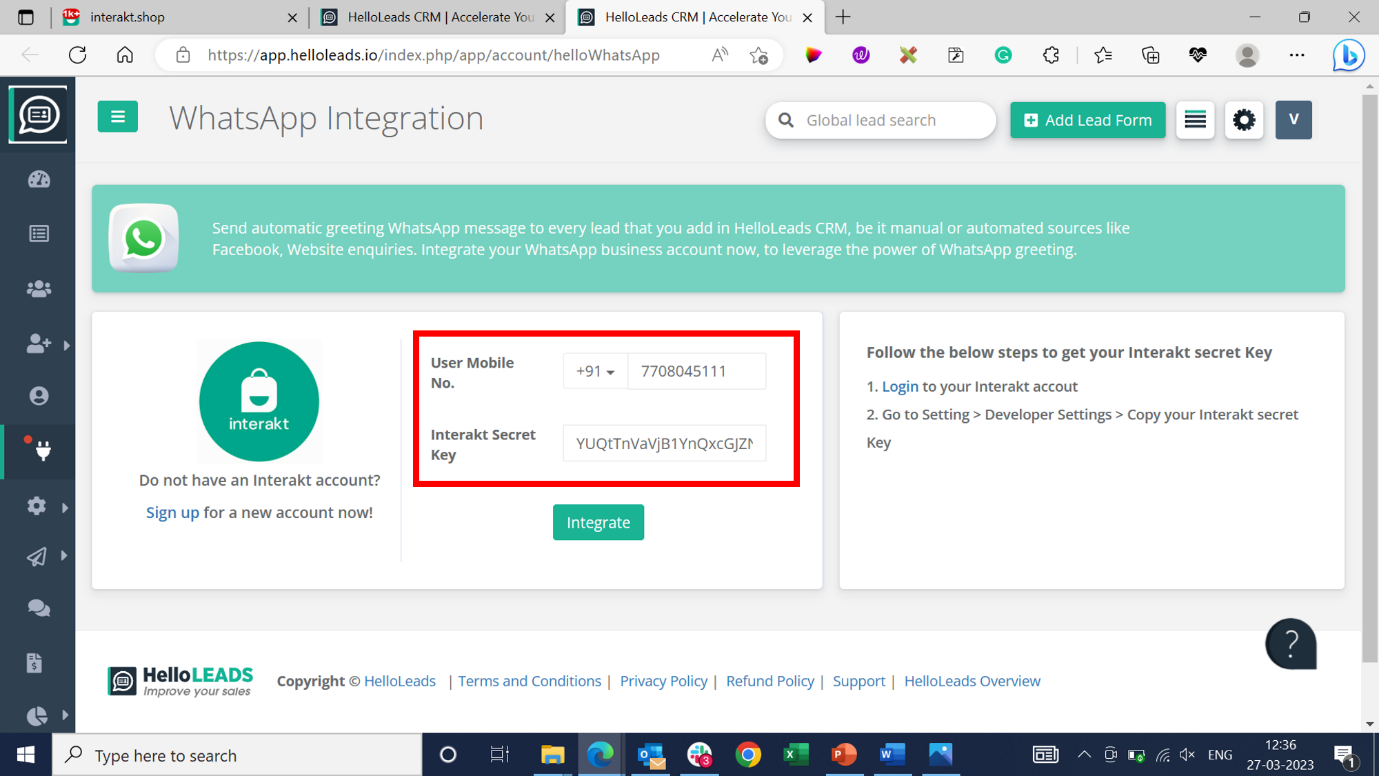Open the chat bubbles sidebar icon
Screen dimensions: 1379x776
pos(39,608)
